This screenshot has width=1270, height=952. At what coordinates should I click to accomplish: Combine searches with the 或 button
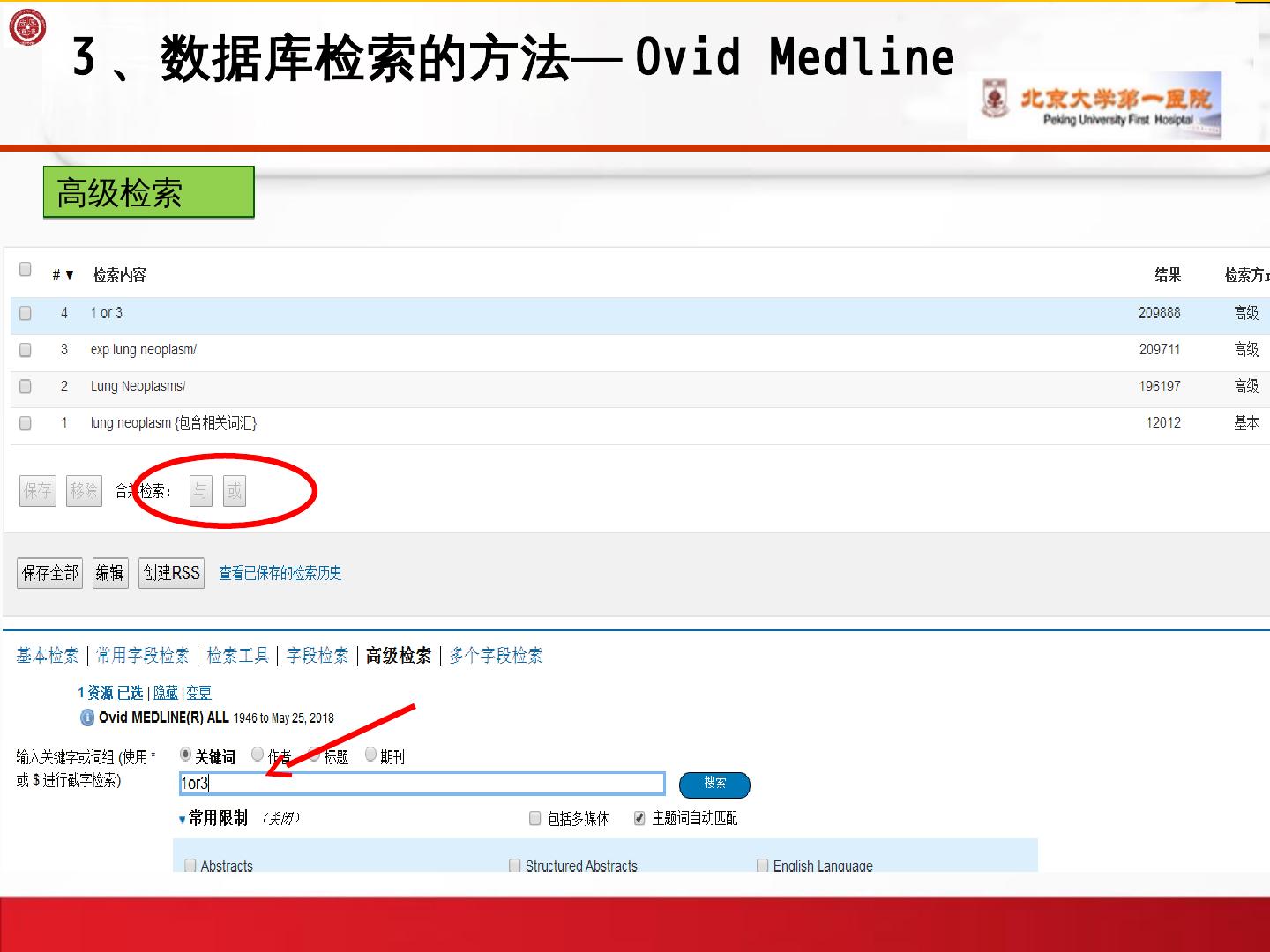234,491
